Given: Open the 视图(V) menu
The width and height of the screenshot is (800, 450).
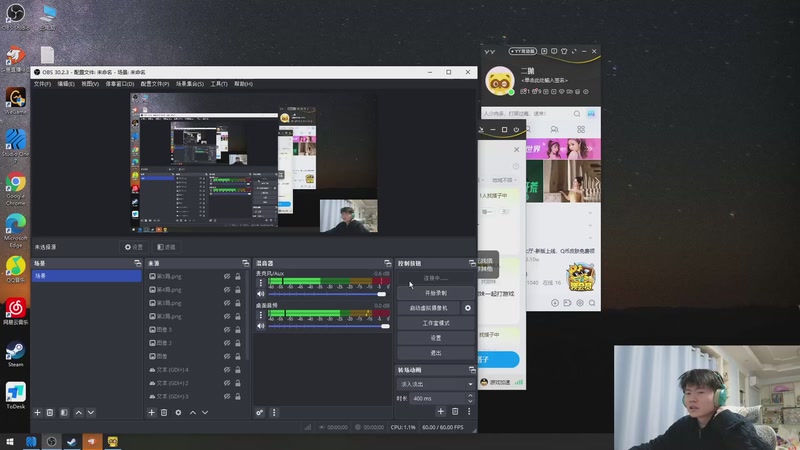Looking at the screenshot, I should pos(90,84).
